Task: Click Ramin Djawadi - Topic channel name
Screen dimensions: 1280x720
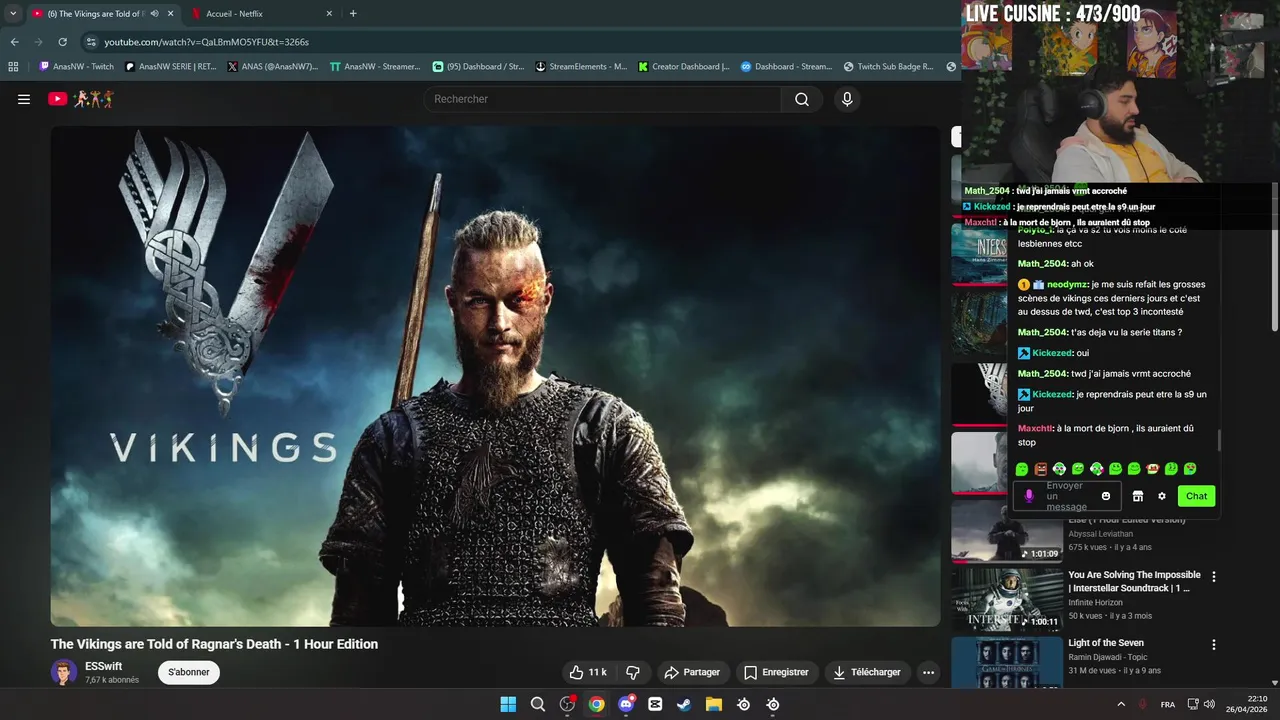Action: click(x=1106, y=657)
